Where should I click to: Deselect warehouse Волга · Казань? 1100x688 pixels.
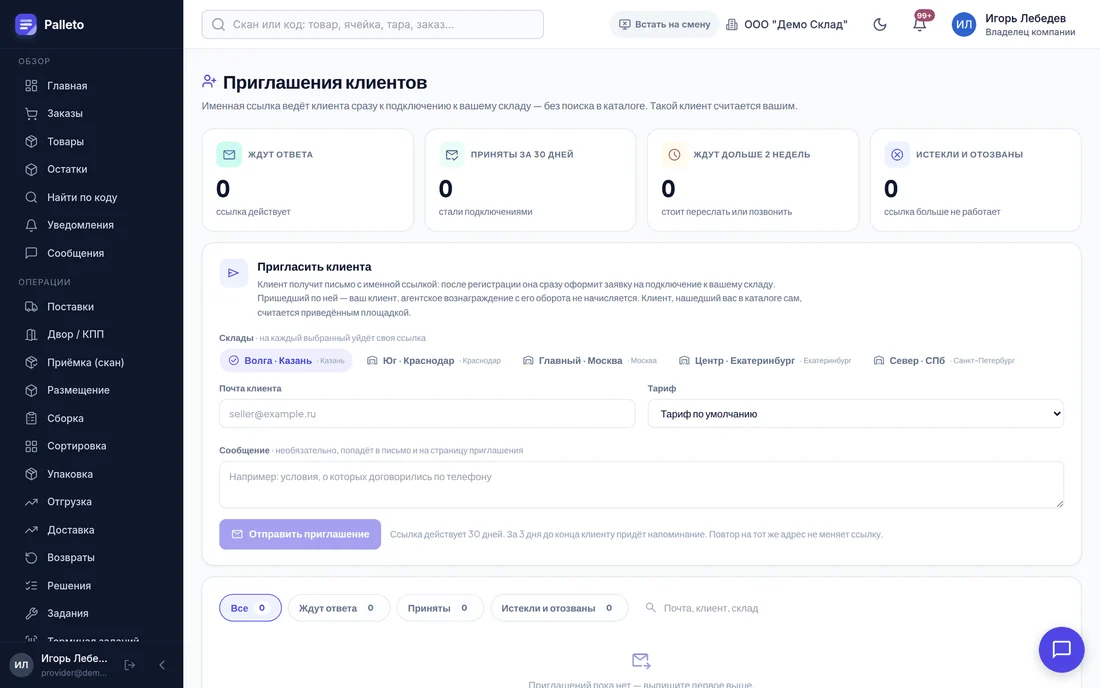click(286, 360)
